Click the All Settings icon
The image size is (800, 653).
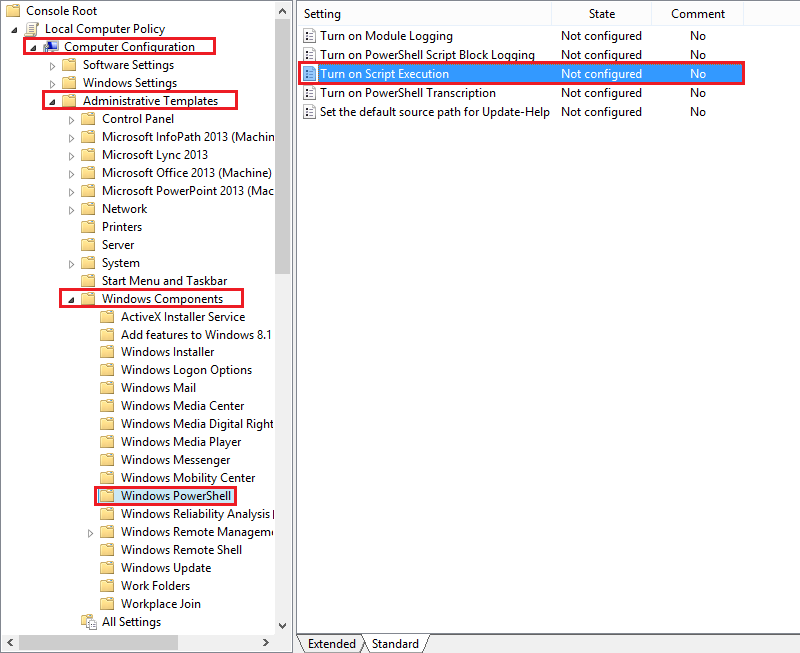[x=88, y=621]
